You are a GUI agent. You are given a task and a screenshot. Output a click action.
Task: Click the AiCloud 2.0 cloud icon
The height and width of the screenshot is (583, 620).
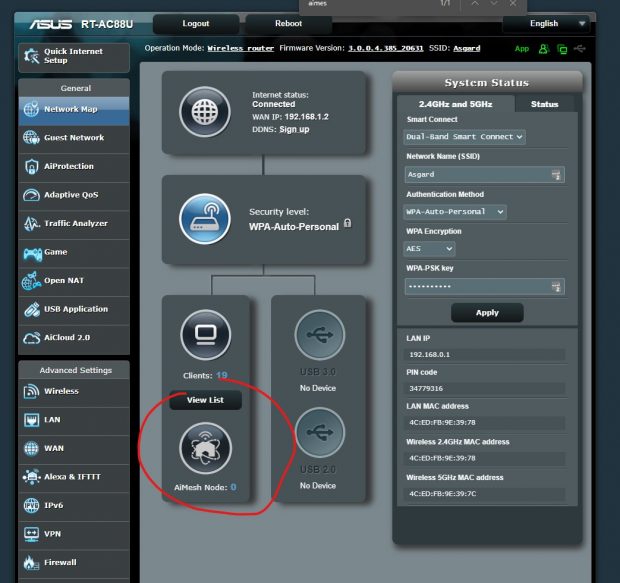coord(31,338)
